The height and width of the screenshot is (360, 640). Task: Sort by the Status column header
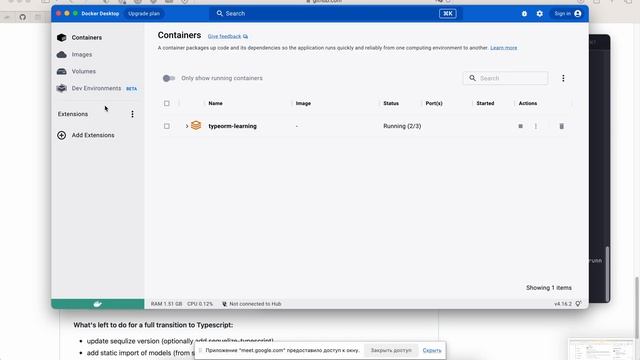click(x=391, y=103)
